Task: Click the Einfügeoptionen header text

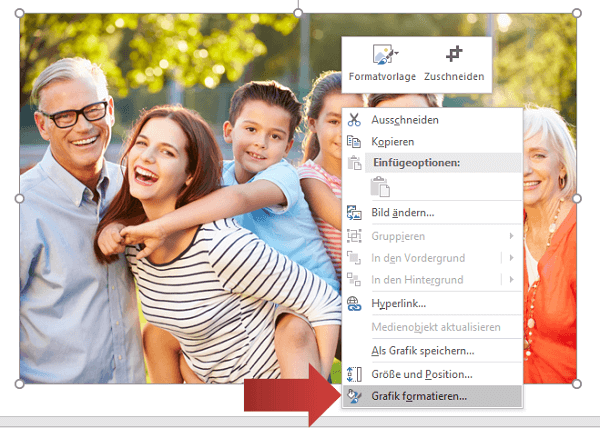Action: pyautogui.click(x=417, y=163)
